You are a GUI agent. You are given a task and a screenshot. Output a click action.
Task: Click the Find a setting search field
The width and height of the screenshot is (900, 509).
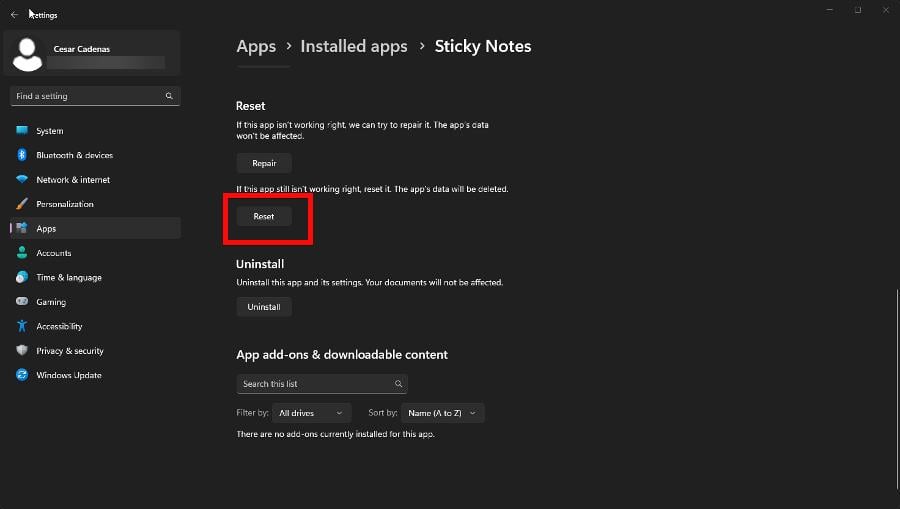pyautogui.click(x=95, y=96)
